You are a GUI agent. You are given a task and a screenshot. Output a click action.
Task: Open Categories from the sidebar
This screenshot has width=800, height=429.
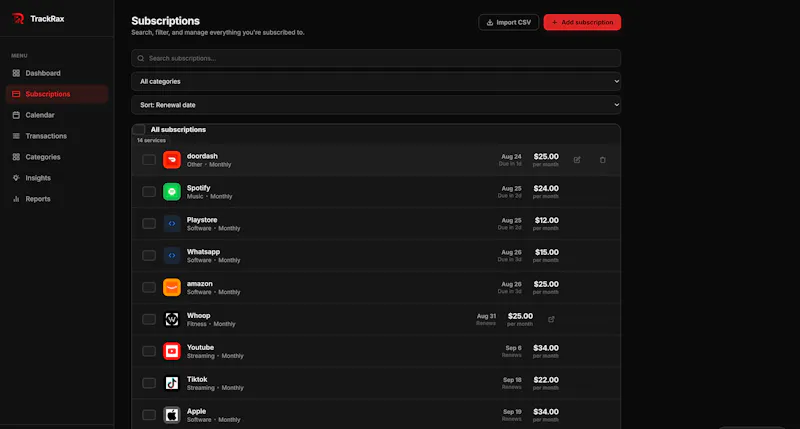pyautogui.click(x=57, y=157)
